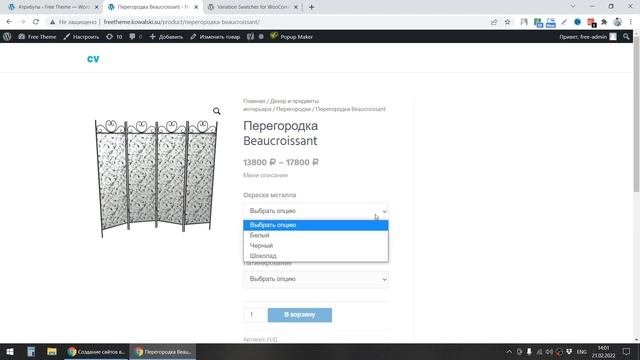Zoom product image with magnifier icon
This screenshot has width=640, height=360.
click(x=217, y=111)
